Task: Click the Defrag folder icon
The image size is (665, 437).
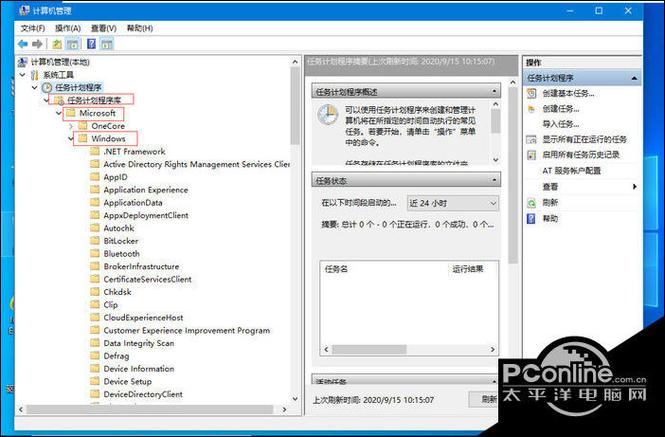Action: click(x=95, y=356)
